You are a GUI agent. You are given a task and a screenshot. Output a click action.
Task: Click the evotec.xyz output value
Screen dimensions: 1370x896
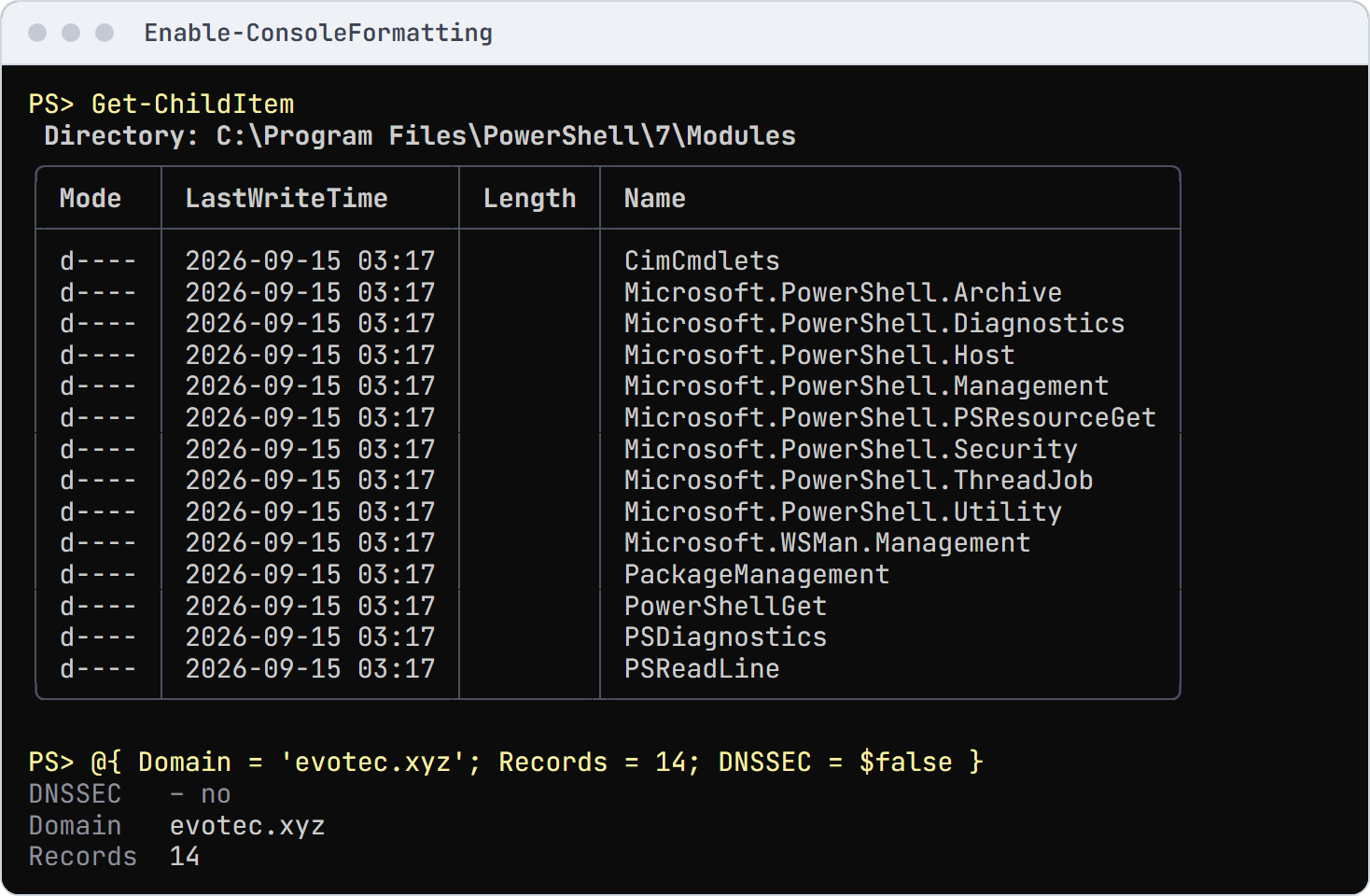tap(247, 826)
